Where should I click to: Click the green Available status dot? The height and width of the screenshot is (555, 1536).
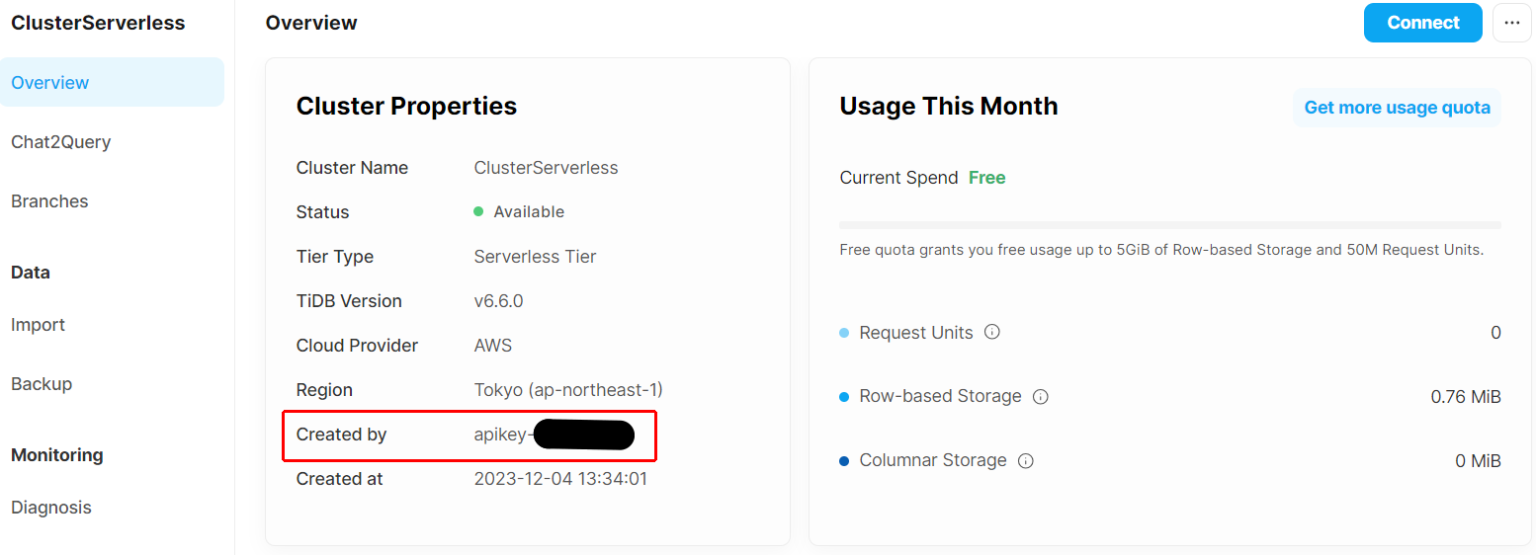(478, 212)
